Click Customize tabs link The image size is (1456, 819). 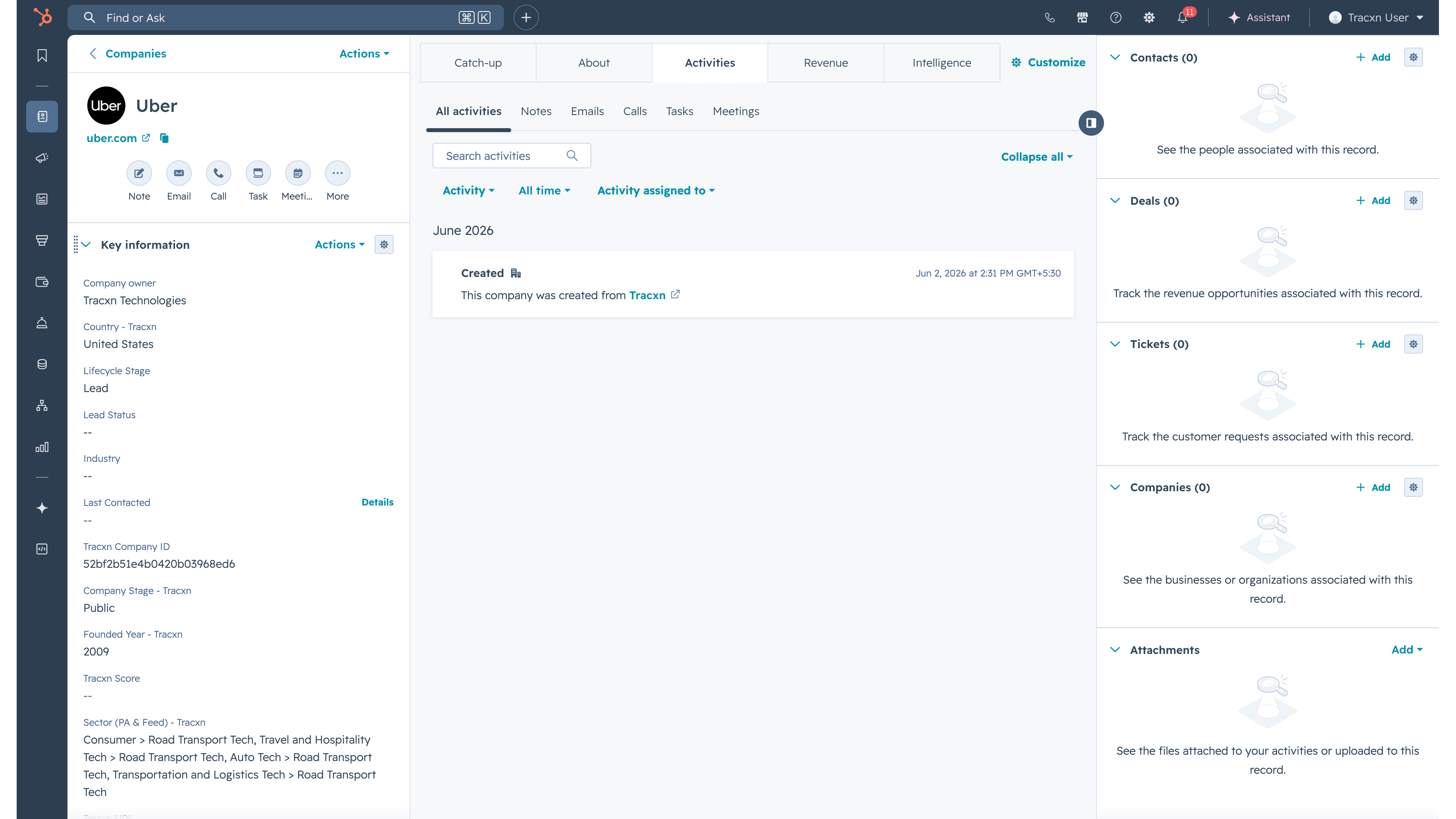(x=1048, y=62)
